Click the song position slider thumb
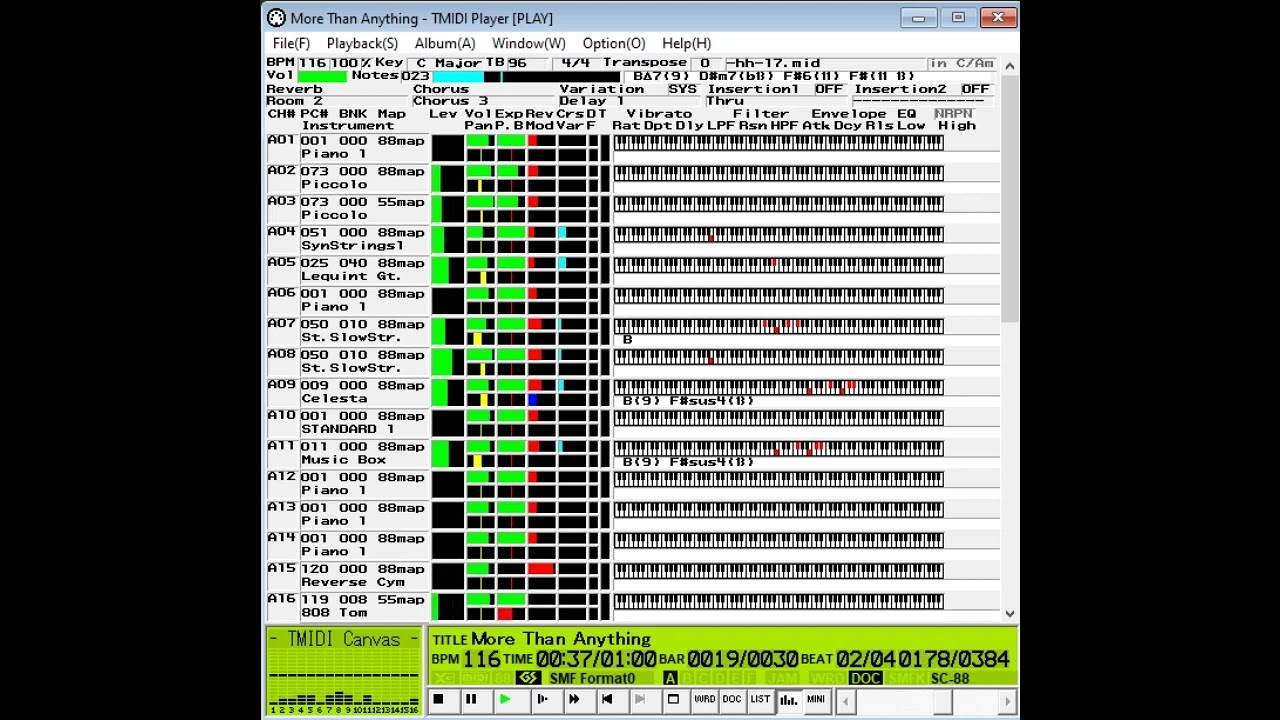 pyautogui.click(x=942, y=701)
